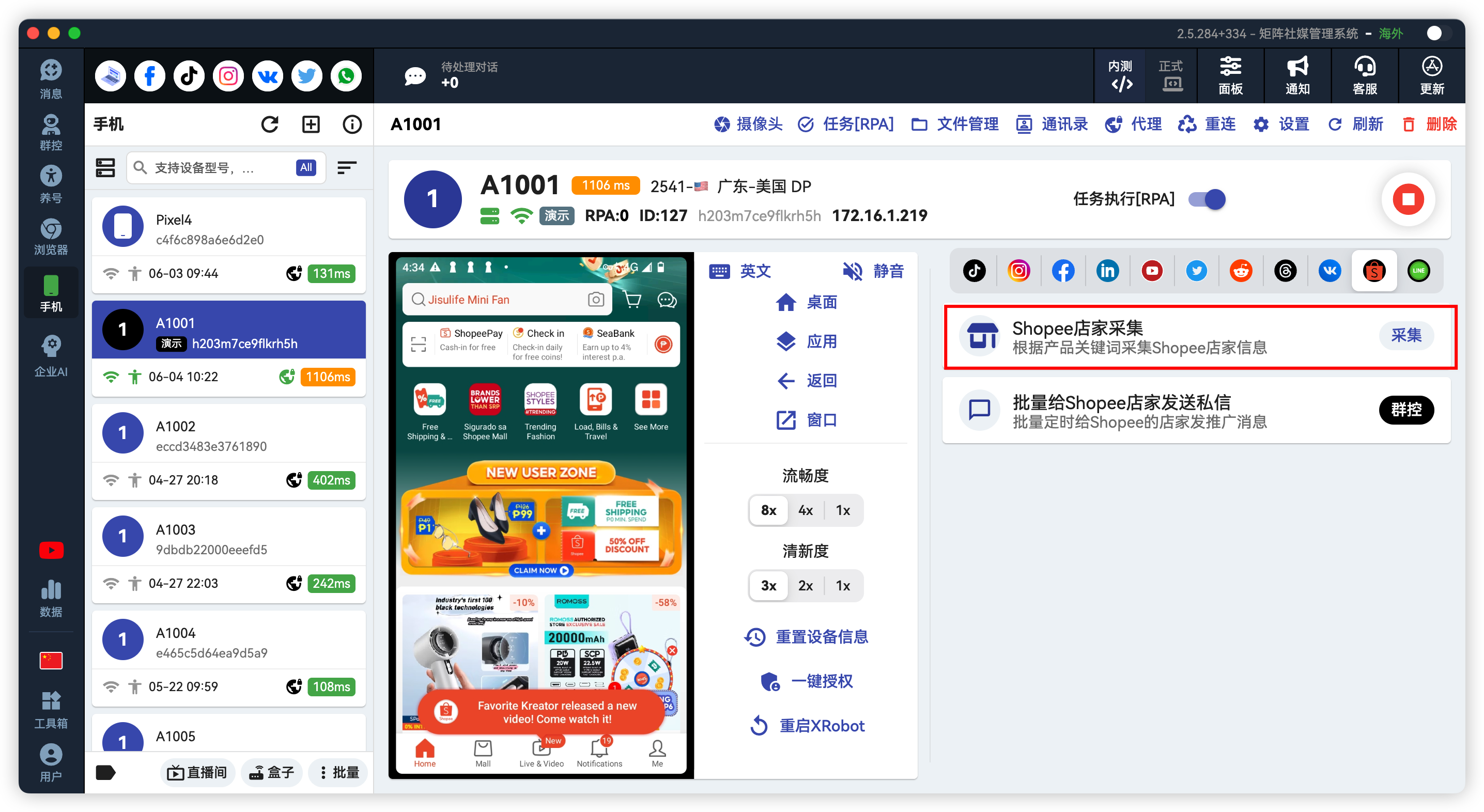Screen dimensions: 1484x812
Task: Select the LINE platform icon
Action: coord(1418,271)
